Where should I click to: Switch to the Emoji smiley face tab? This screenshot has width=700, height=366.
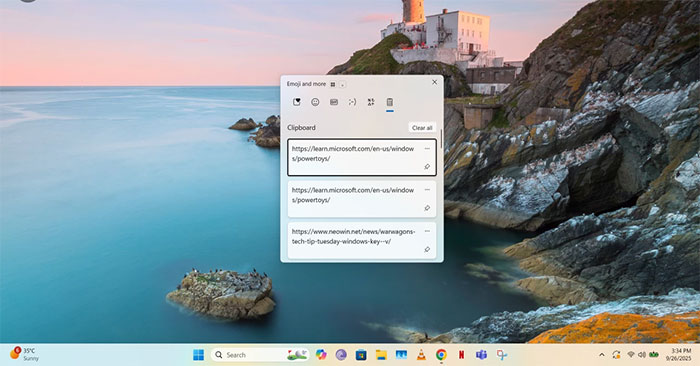(x=315, y=102)
